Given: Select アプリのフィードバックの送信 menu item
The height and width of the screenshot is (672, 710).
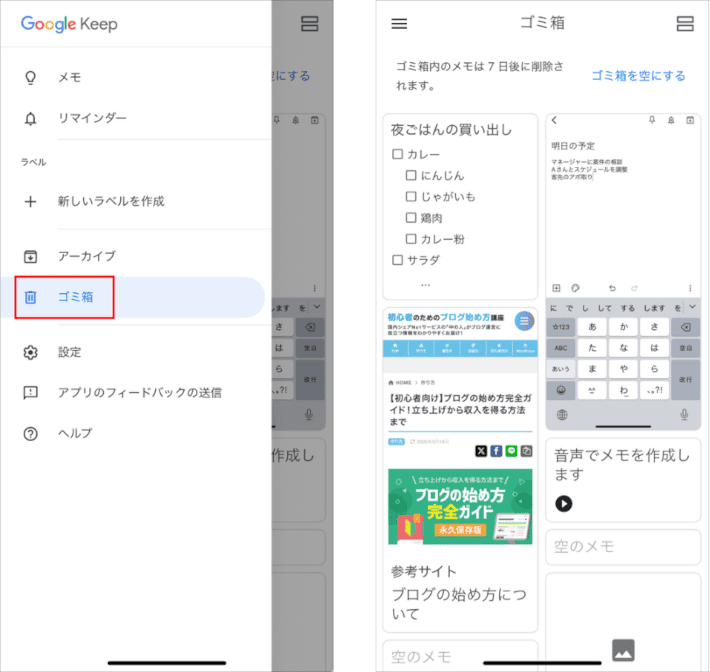Looking at the screenshot, I should pyautogui.click(x=139, y=393).
